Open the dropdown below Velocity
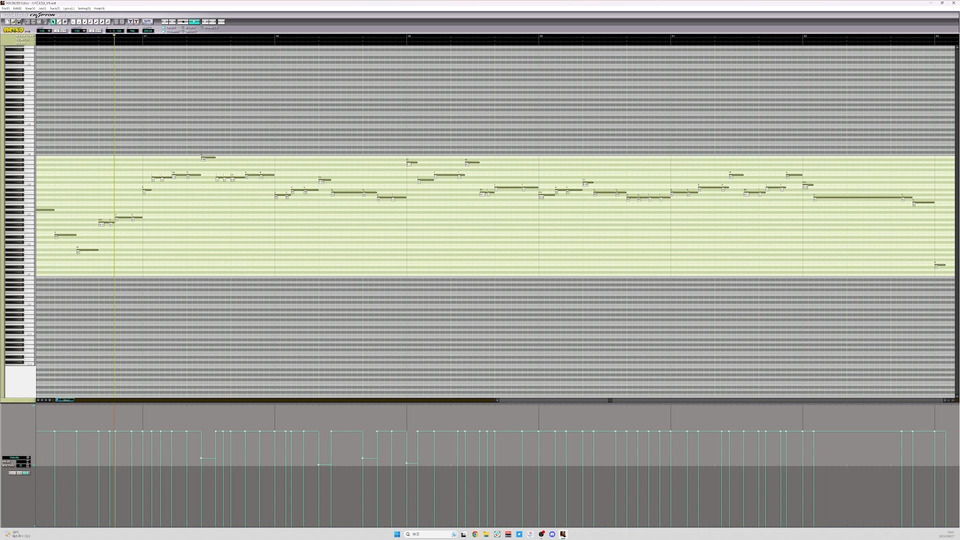The width and height of the screenshot is (960, 540). [x=23, y=461]
